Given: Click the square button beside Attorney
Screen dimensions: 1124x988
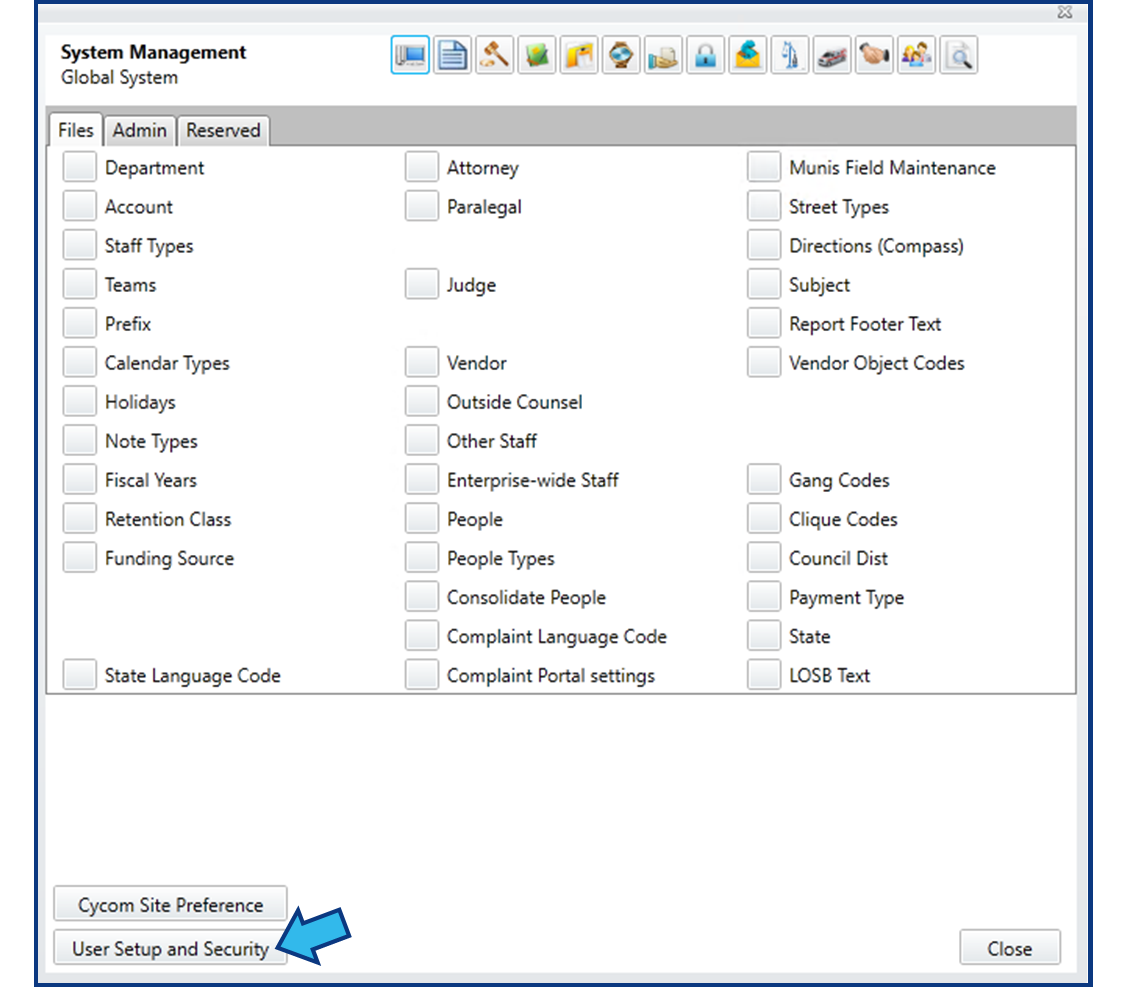Looking at the screenshot, I should [x=422, y=167].
